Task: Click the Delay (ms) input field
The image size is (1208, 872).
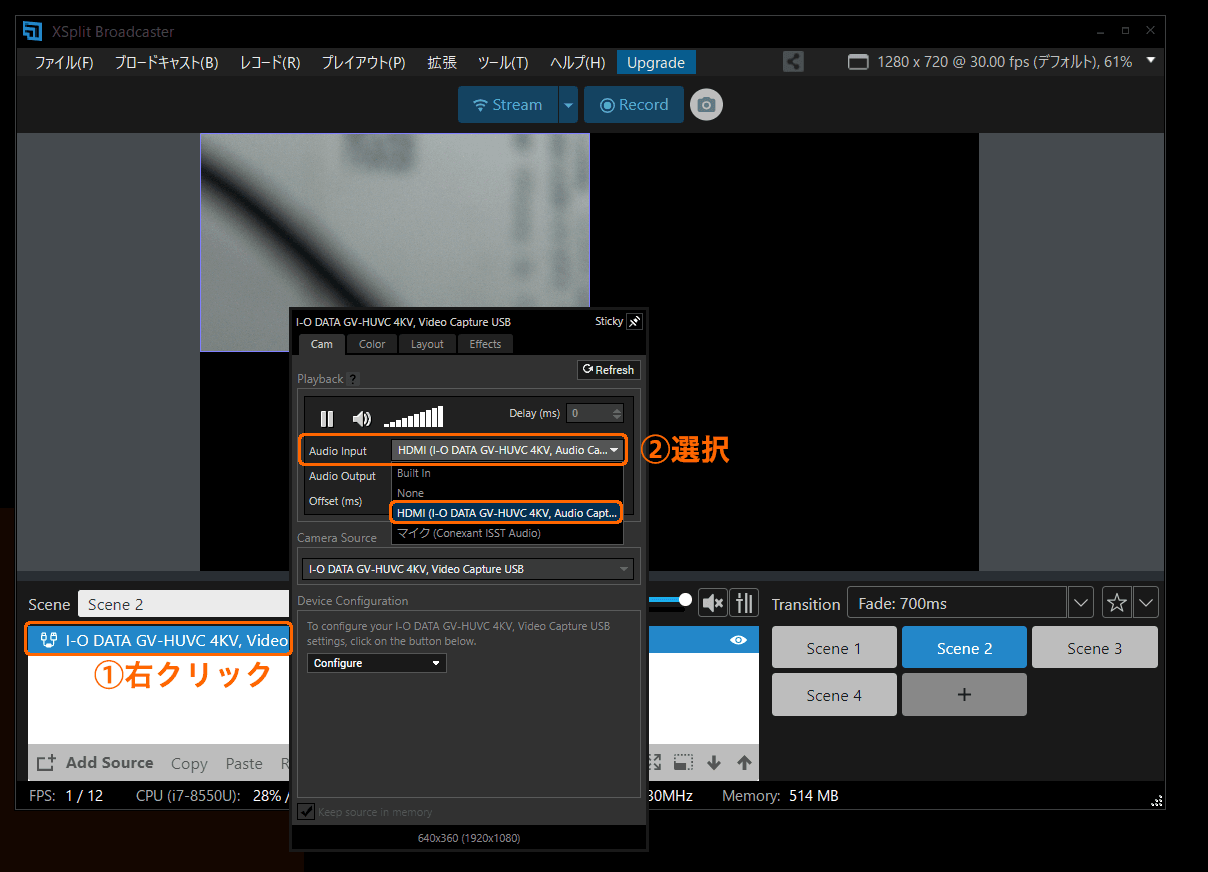Action: [x=588, y=413]
